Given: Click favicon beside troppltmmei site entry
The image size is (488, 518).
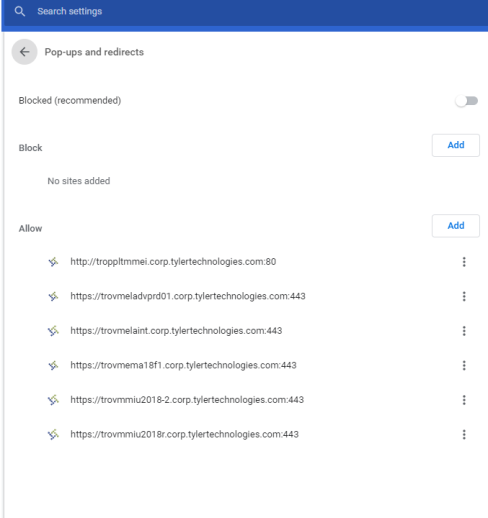Looking at the screenshot, I should point(53,262).
